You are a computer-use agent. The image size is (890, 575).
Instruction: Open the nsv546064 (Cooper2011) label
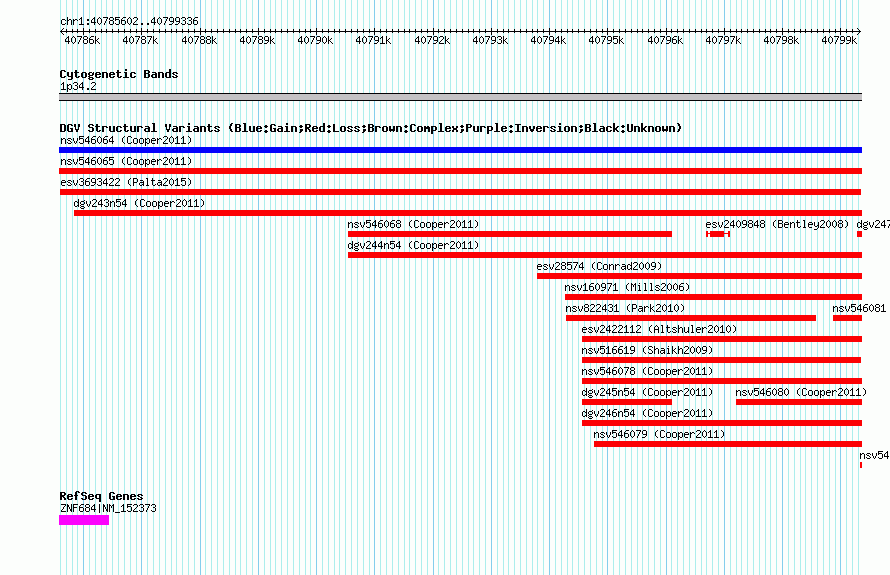pyautogui.click(x=126, y=140)
